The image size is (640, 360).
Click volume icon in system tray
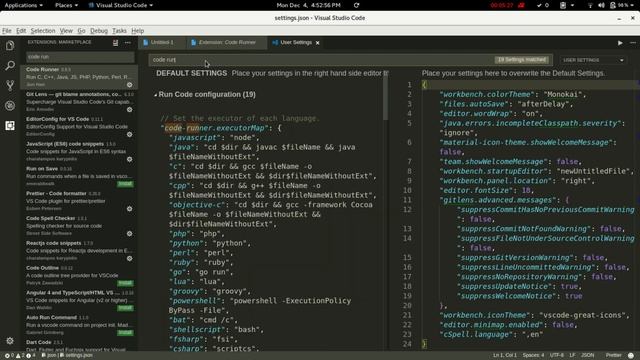(x=601, y=5)
